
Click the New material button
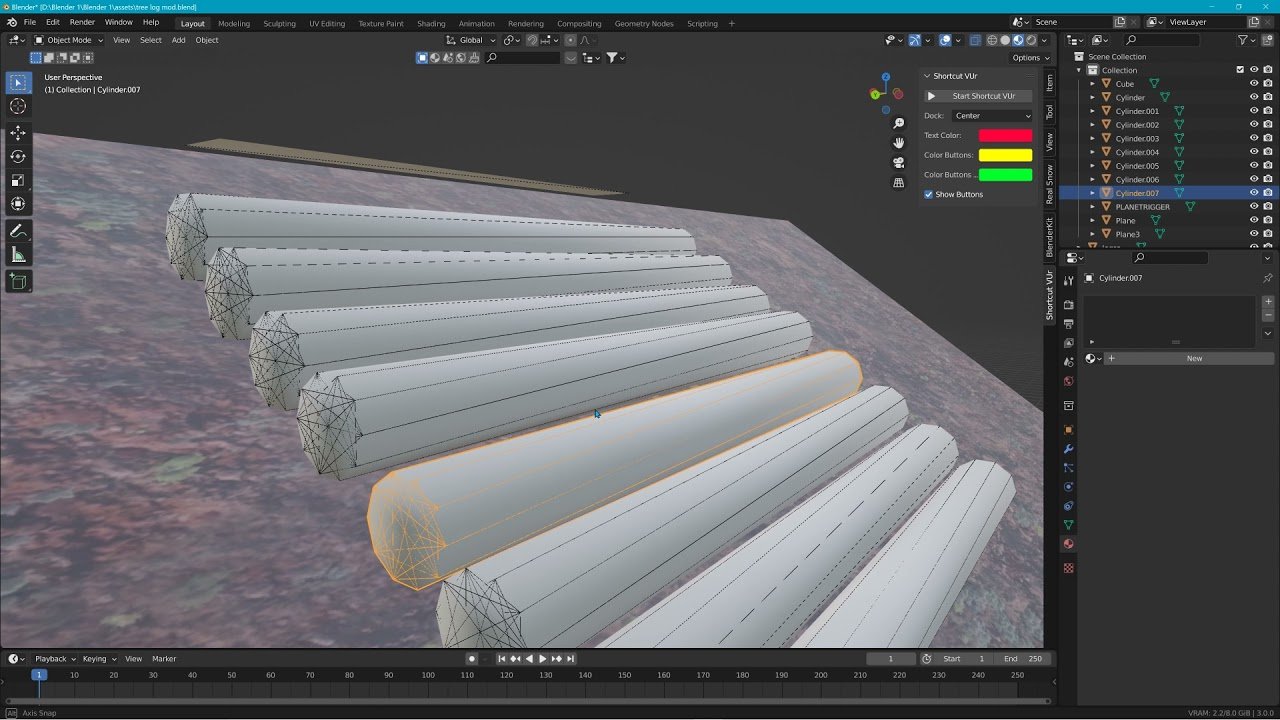[x=1194, y=358]
